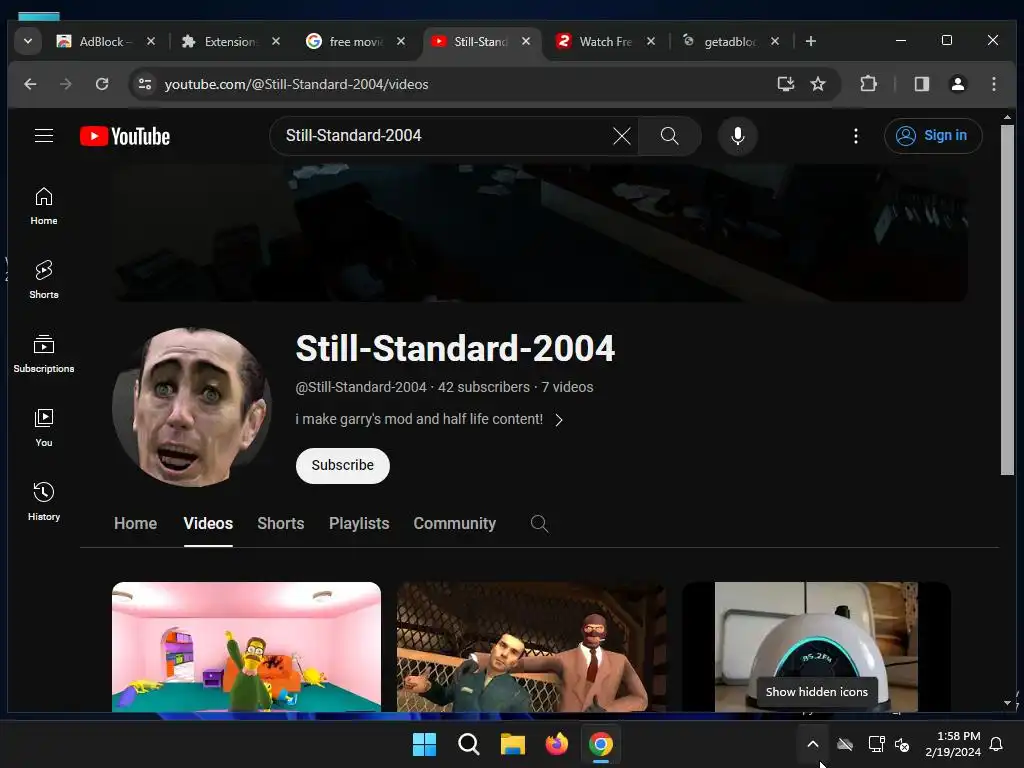Screen dimensions: 1024x768
Task: Click the muted volume tray icon
Action: [902, 744]
